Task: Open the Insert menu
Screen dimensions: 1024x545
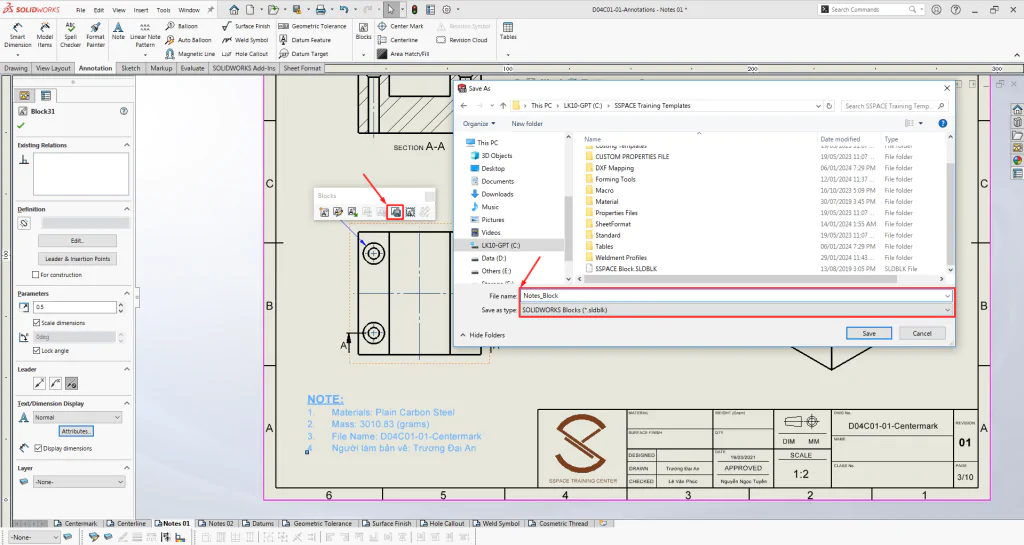Action: coord(141,10)
